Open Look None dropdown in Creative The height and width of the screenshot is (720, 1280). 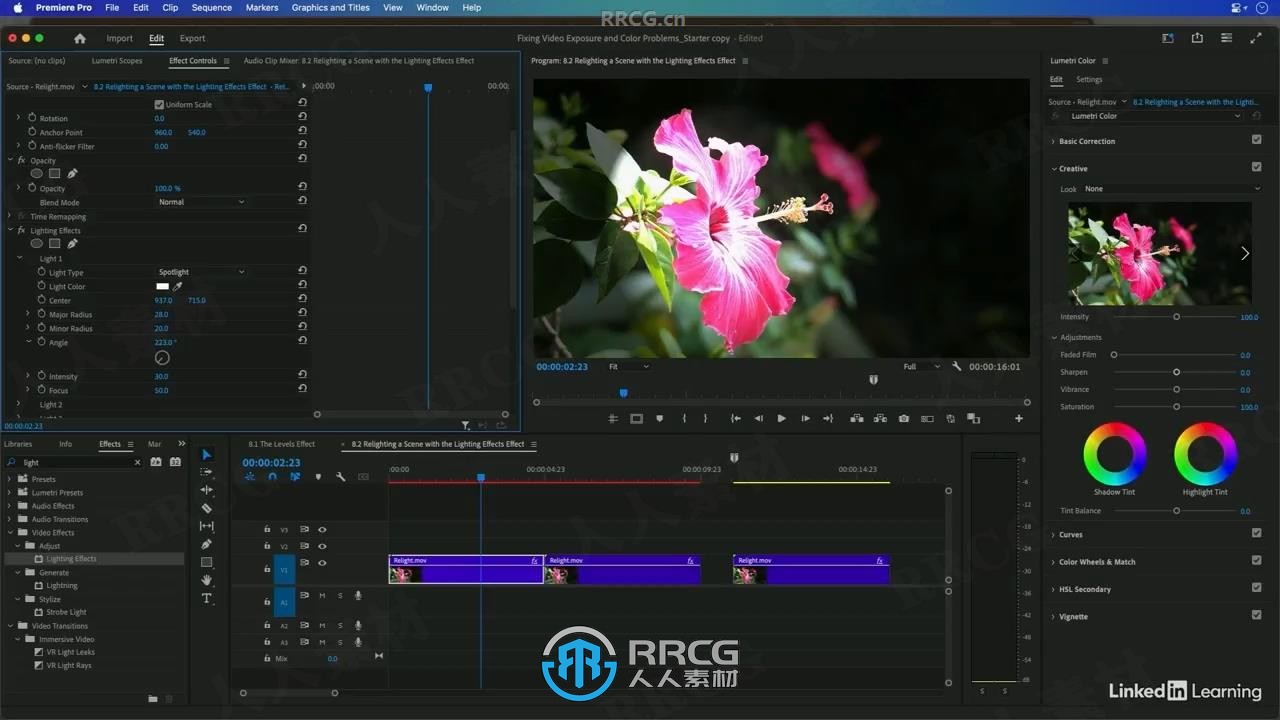(x=1172, y=189)
